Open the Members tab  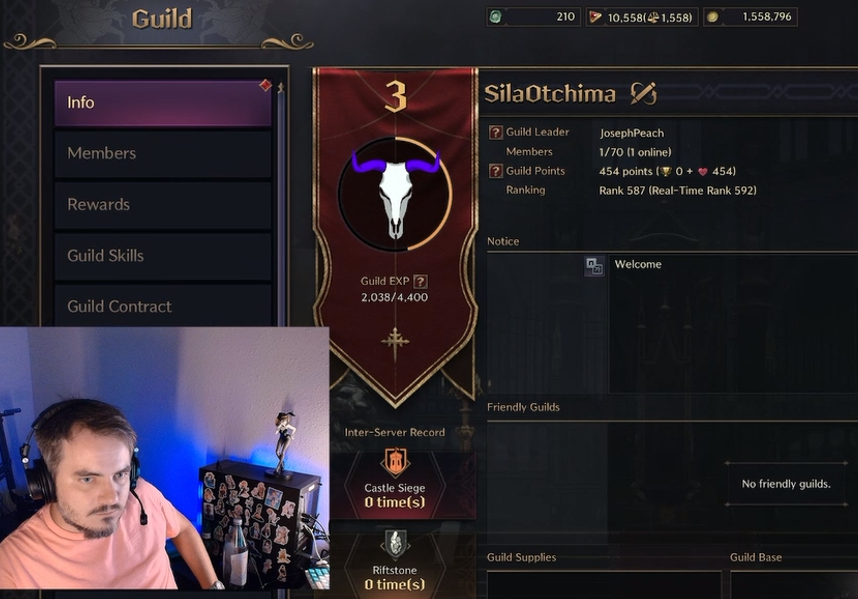point(163,153)
